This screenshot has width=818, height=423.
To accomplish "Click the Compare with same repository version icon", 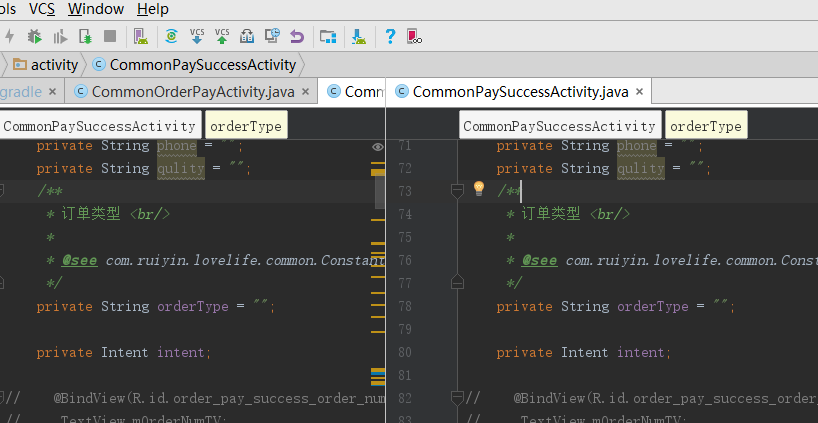I will 247,36.
